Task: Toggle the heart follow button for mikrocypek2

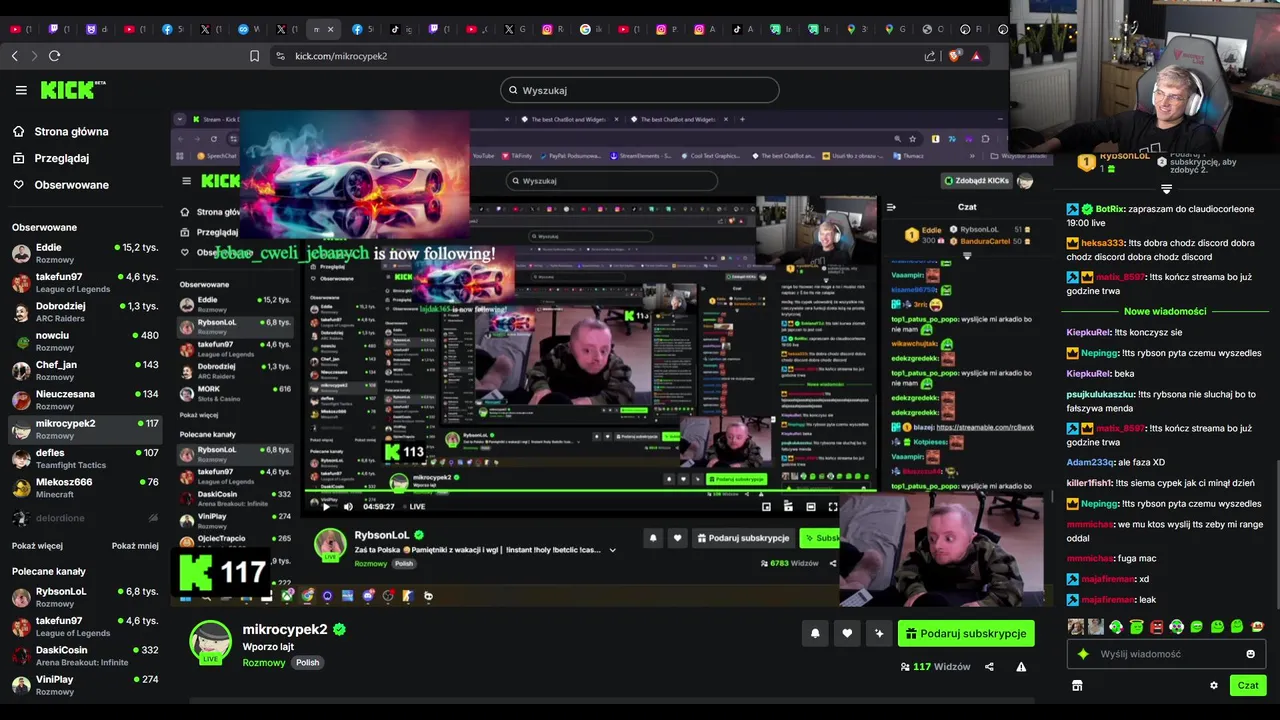Action: pos(847,633)
